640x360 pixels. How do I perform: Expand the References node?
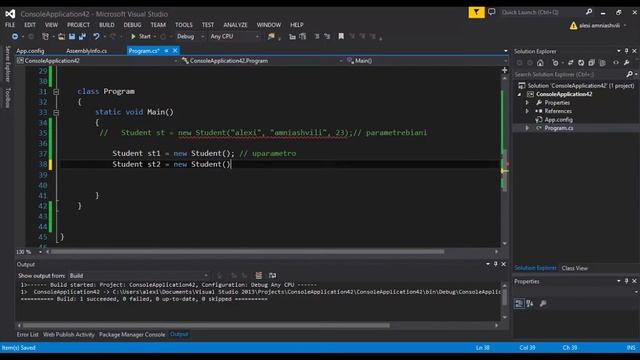[527, 111]
